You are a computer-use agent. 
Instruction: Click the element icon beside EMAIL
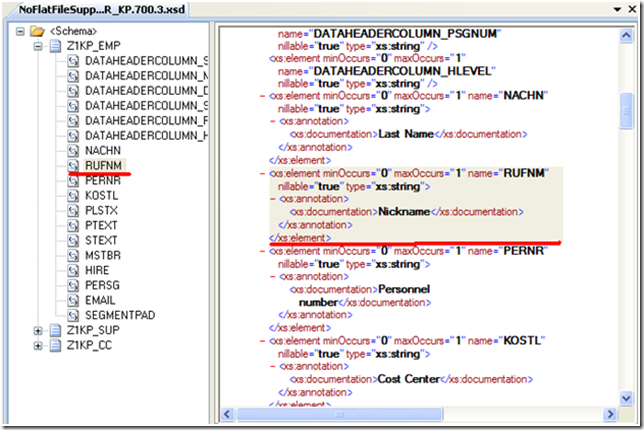click(73, 299)
